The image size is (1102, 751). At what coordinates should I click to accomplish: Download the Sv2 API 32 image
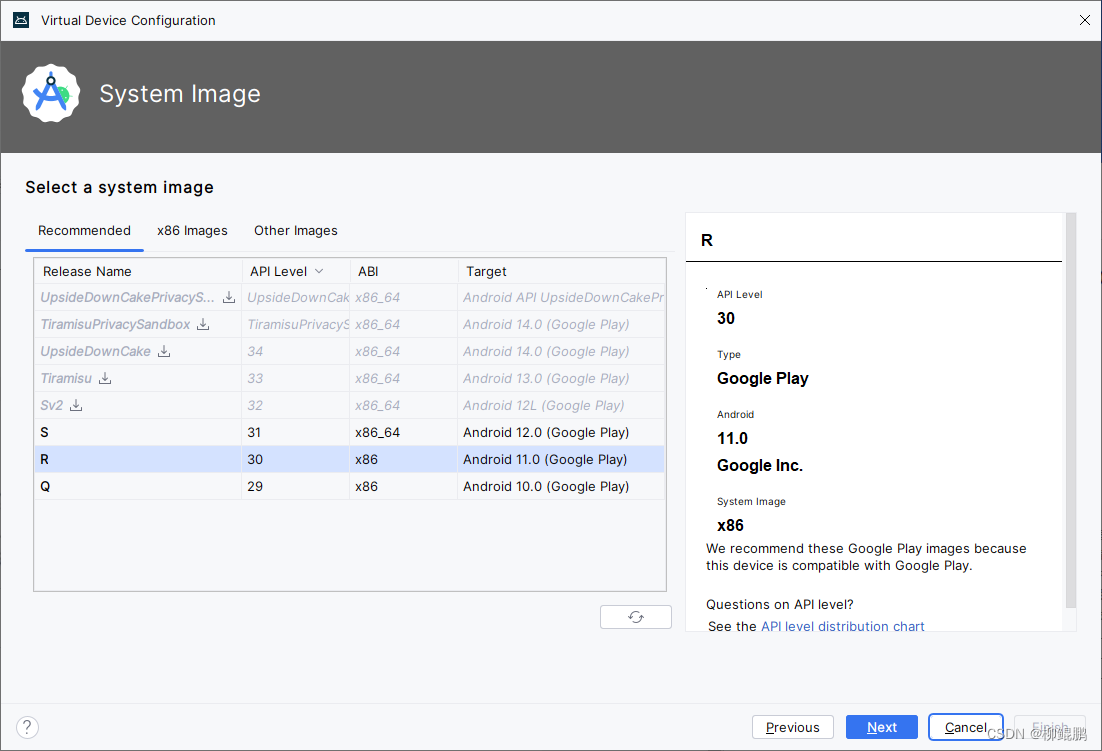(x=76, y=405)
